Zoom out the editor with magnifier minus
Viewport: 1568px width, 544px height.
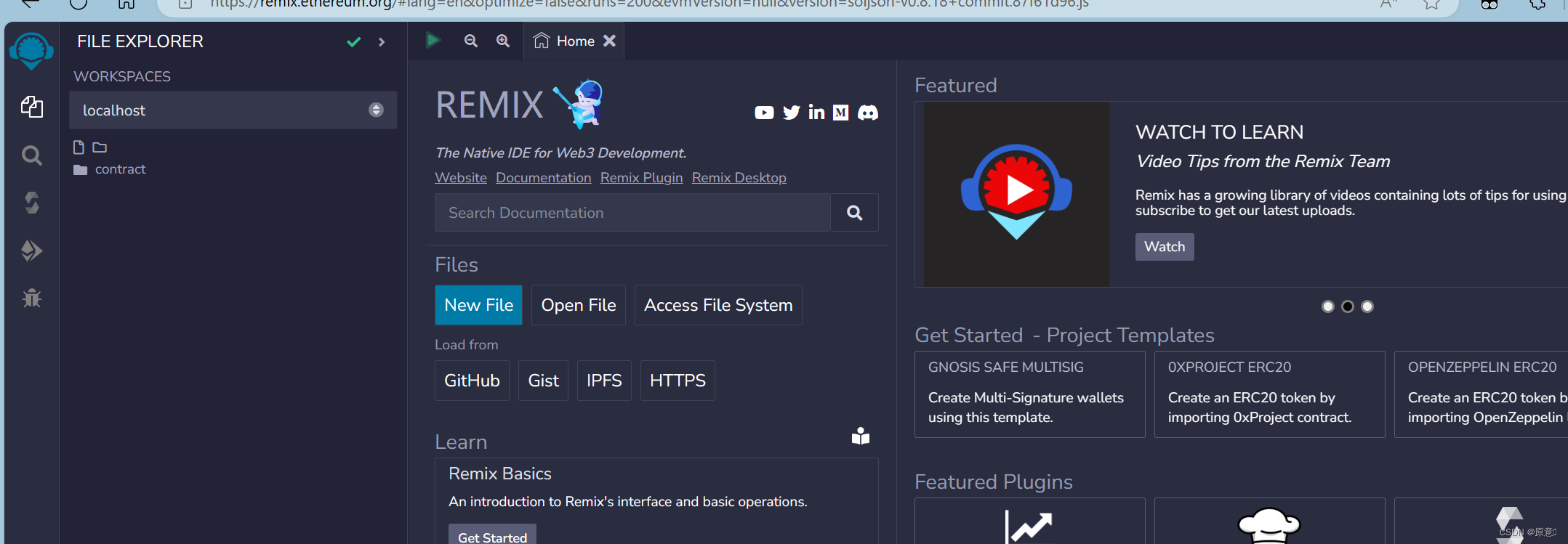pos(471,41)
